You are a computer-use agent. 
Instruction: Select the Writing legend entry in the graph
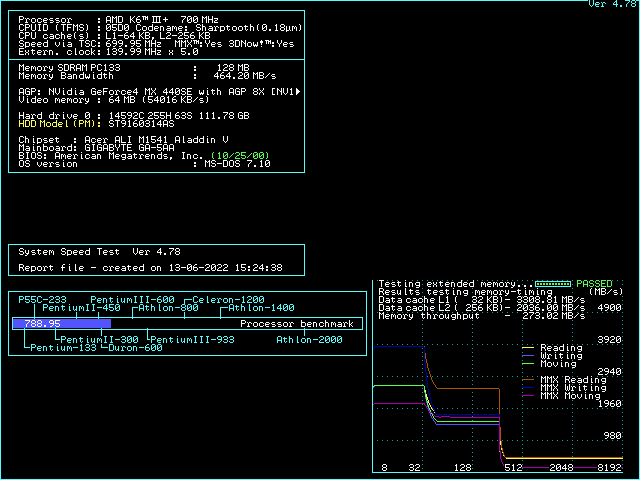click(561, 356)
